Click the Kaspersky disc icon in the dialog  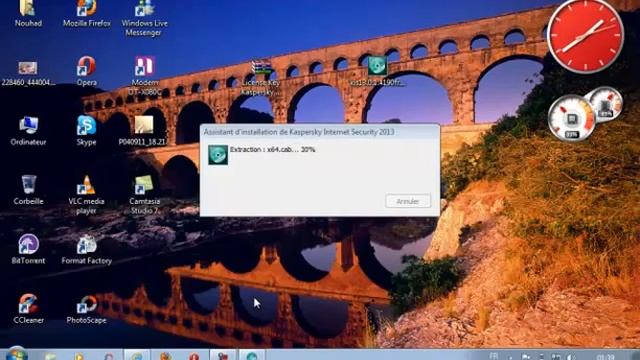coord(218,155)
